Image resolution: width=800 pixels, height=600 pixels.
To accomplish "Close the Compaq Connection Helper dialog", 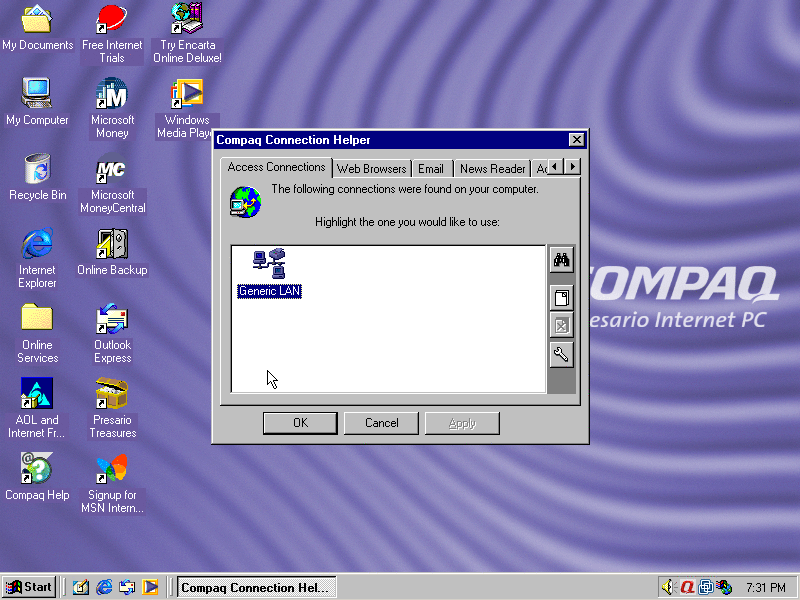I will pyautogui.click(x=576, y=140).
